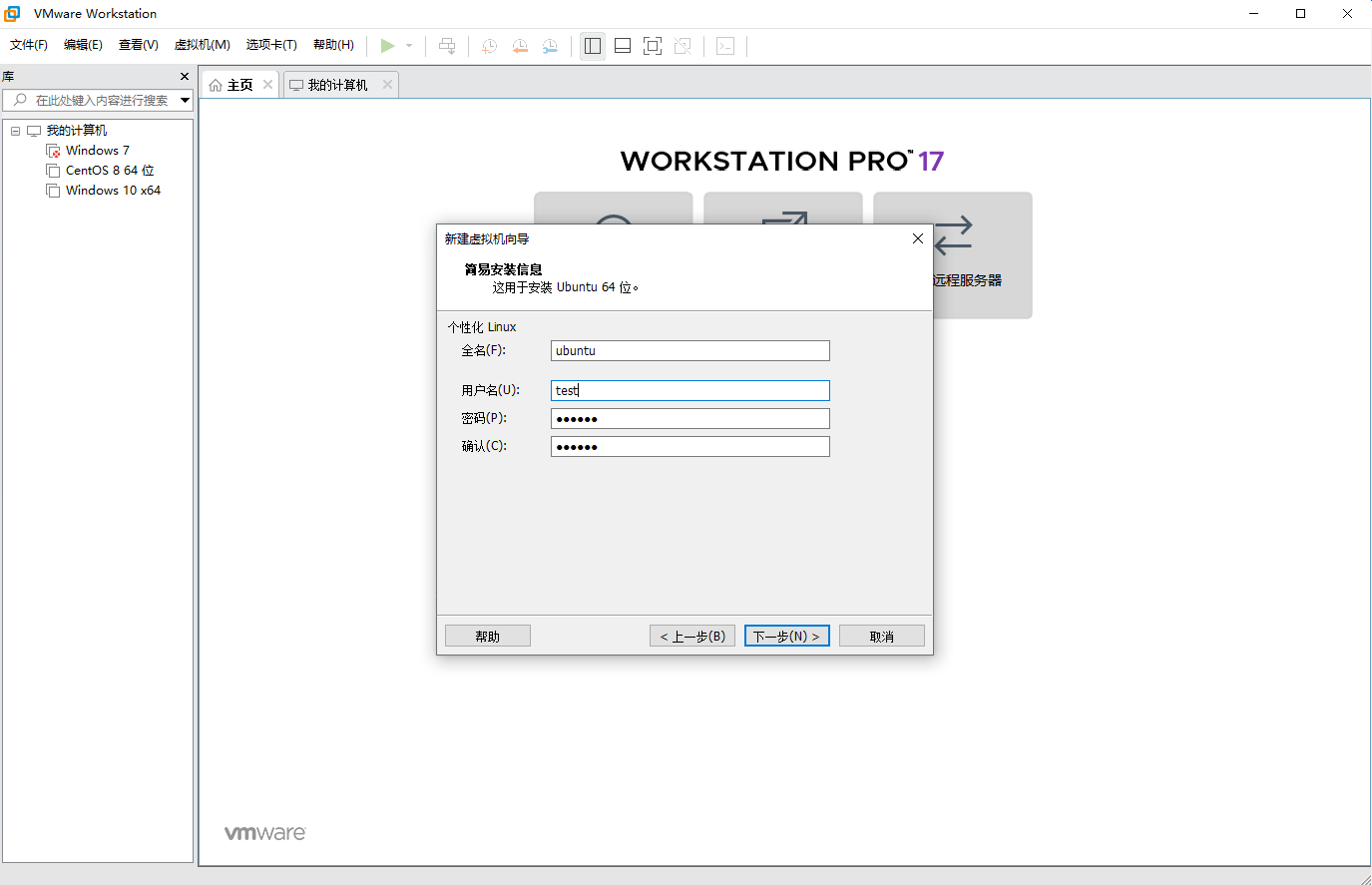The width and height of the screenshot is (1372, 885).
Task: Click the green power on play icon
Action: [x=387, y=46]
